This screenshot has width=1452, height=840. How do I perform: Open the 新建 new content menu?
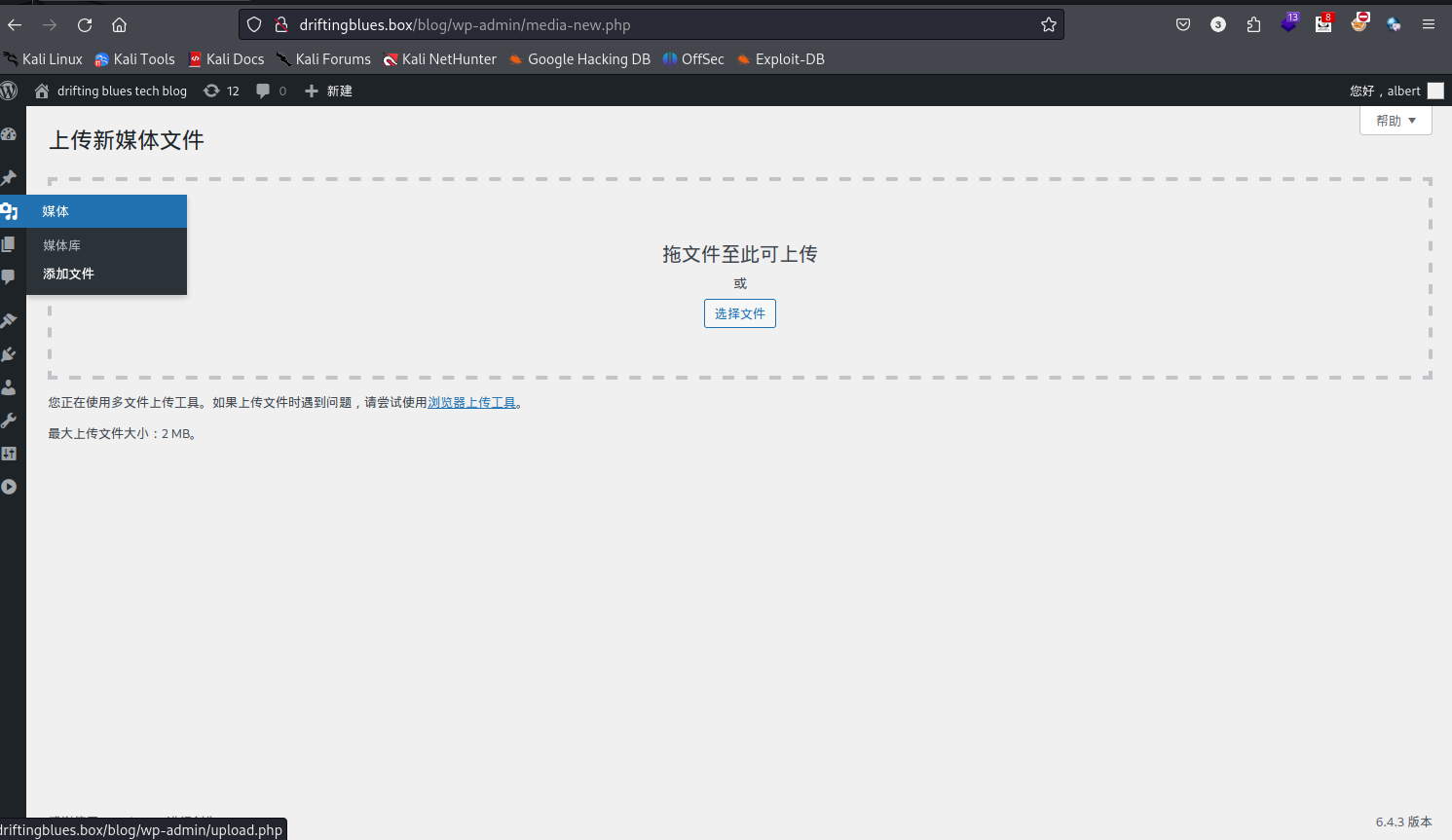328,91
